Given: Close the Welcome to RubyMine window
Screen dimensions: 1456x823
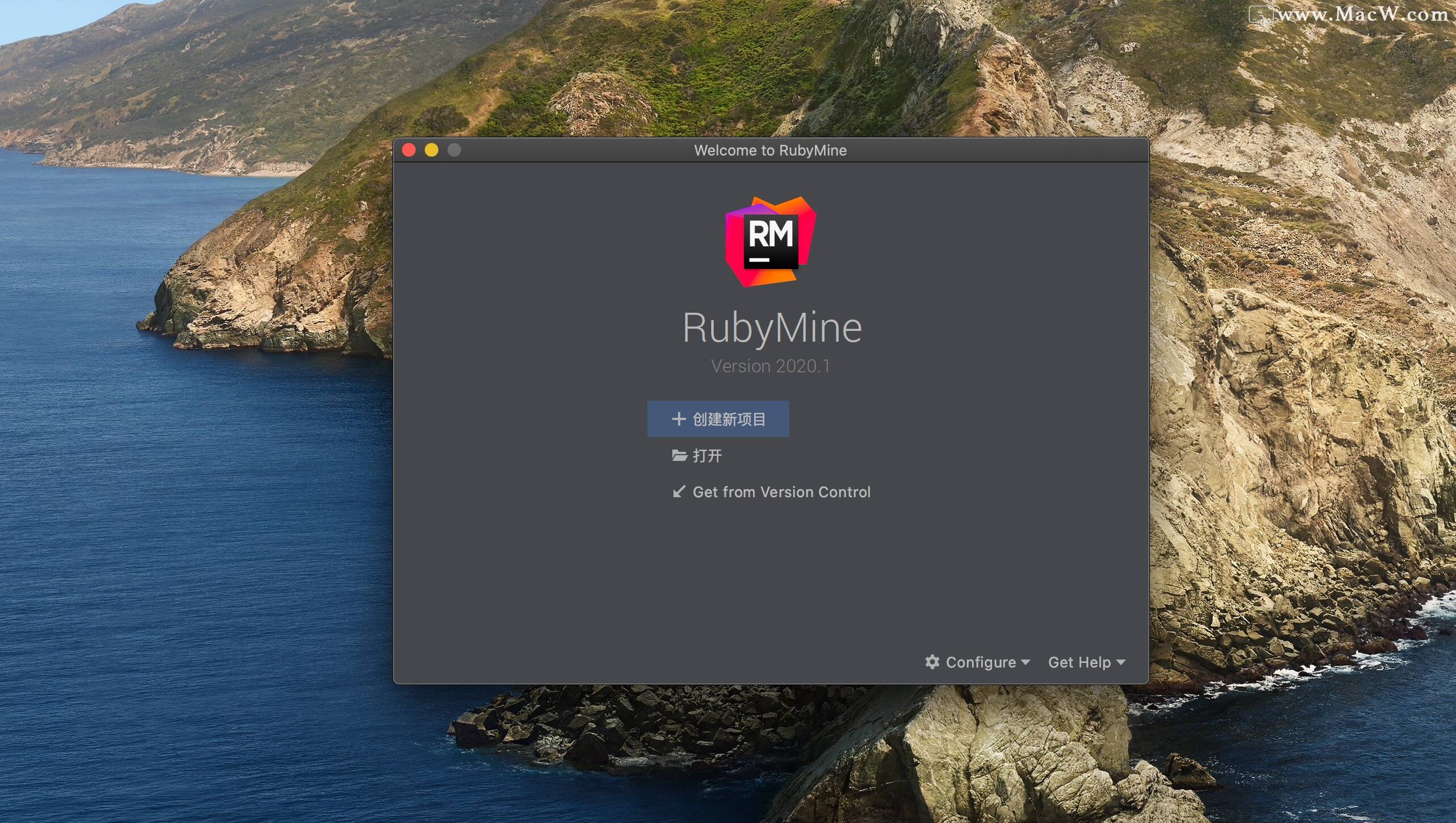Looking at the screenshot, I should pyautogui.click(x=409, y=150).
